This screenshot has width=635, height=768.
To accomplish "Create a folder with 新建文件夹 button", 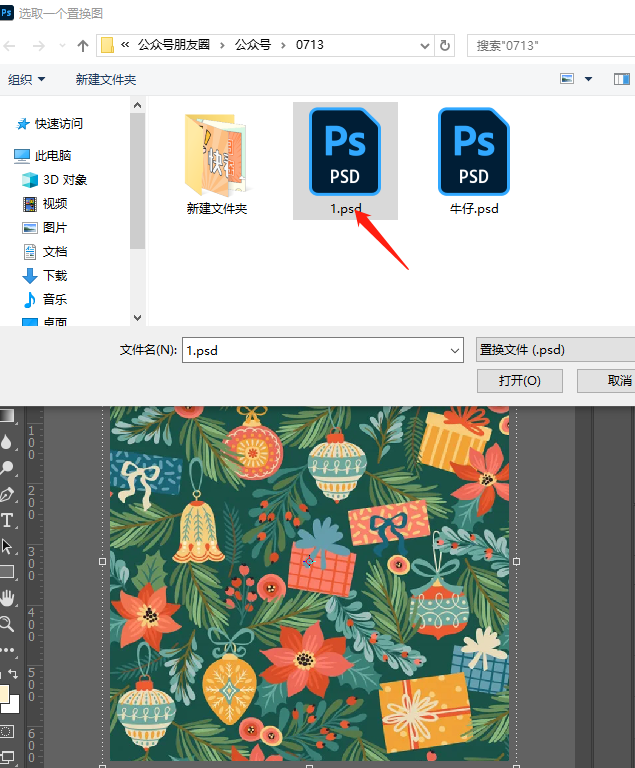I will 106,79.
